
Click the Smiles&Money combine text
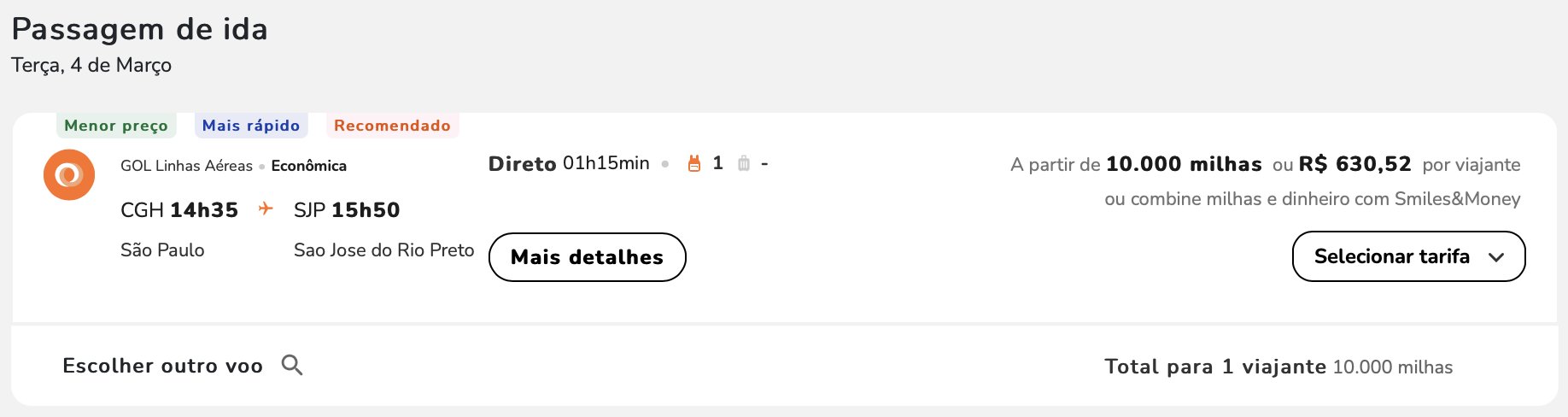click(x=1313, y=199)
